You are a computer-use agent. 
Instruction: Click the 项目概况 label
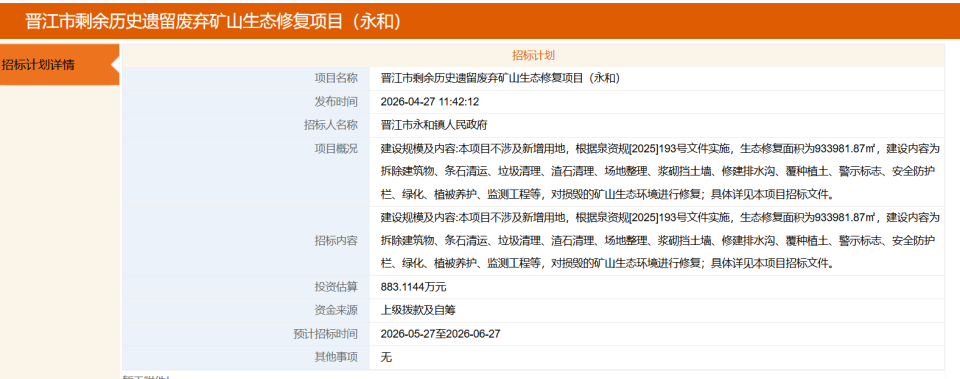pos(336,148)
